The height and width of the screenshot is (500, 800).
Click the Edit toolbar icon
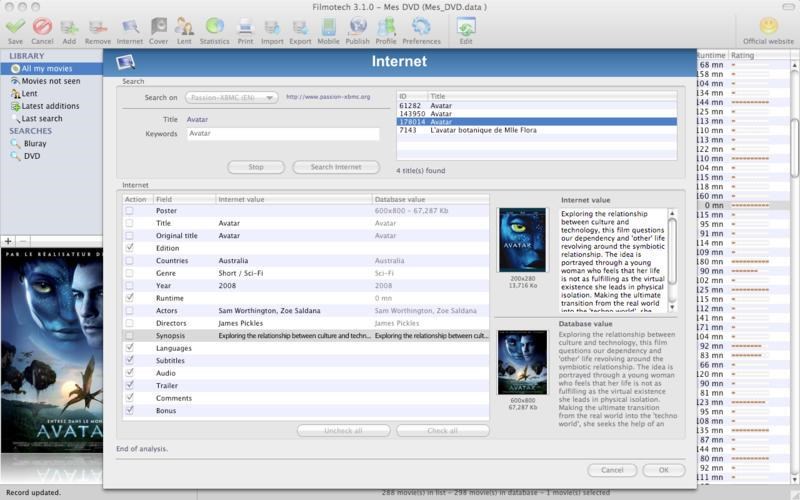(x=466, y=27)
